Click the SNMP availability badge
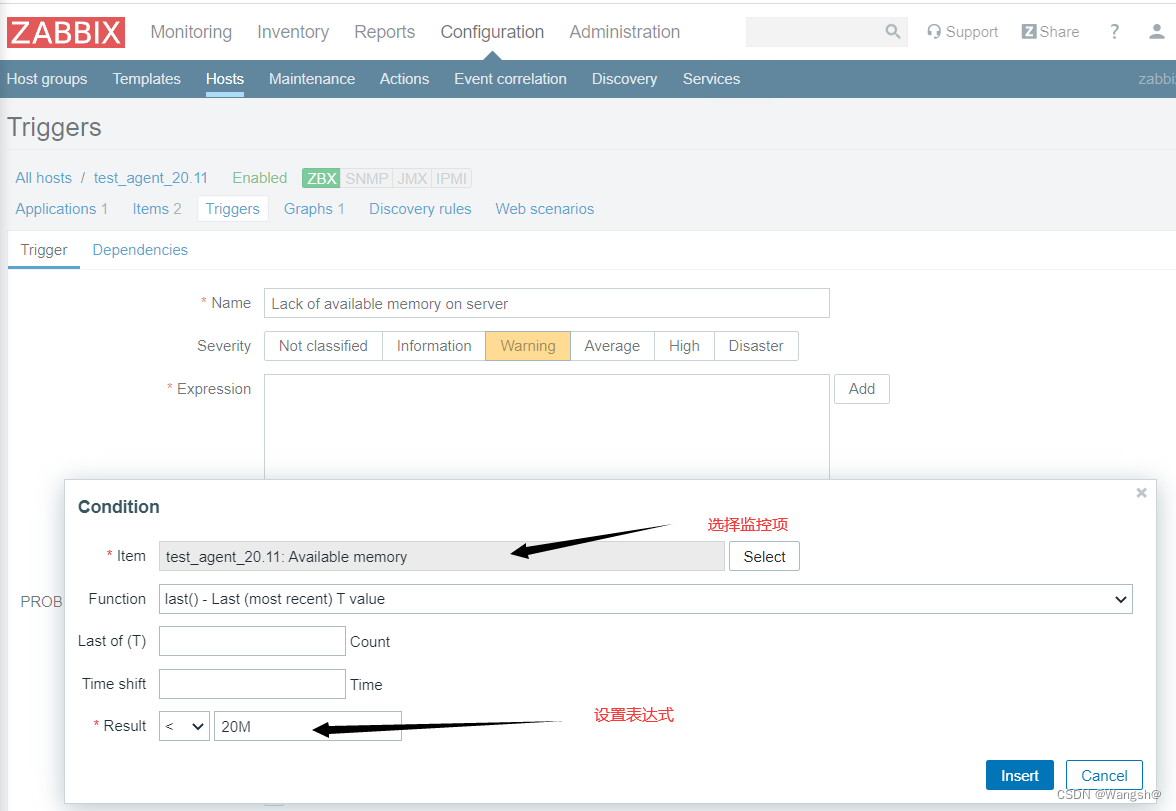This screenshot has width=1176, height=811. [367, 179]
